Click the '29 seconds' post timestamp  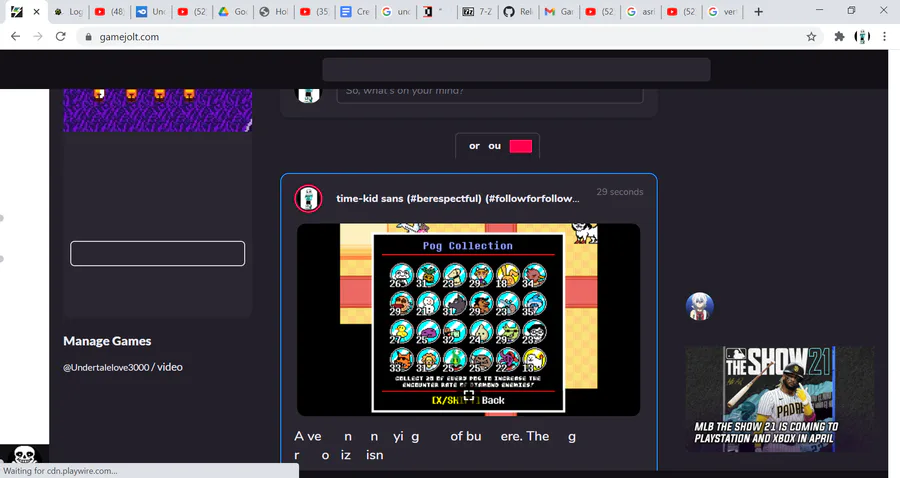[x=619, y=192]
